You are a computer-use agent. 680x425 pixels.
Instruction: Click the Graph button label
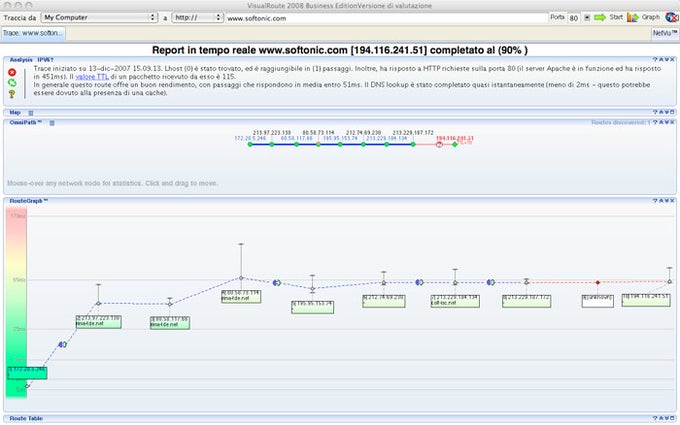(651, 17)
